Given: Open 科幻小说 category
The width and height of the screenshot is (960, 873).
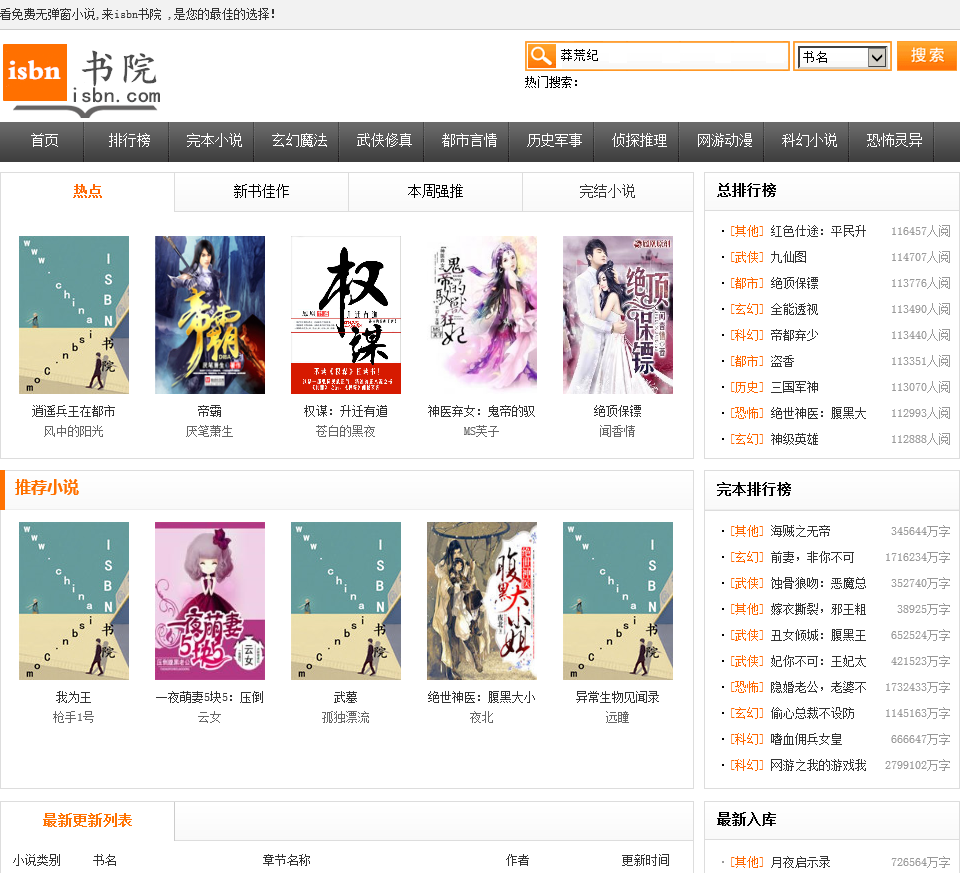Looking at the screenshot, I should [x=809, y=141].
